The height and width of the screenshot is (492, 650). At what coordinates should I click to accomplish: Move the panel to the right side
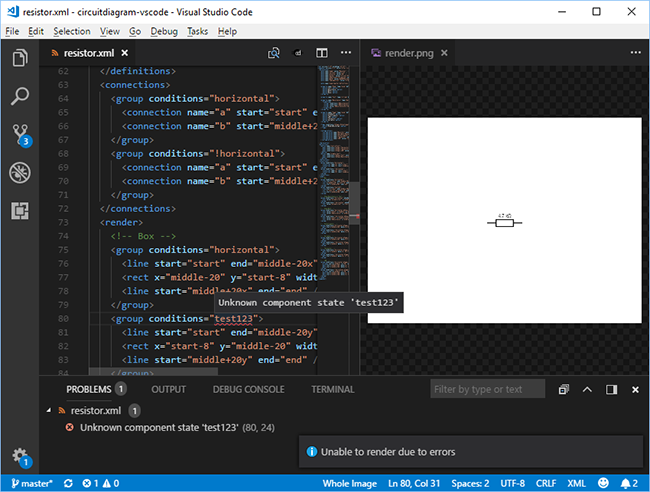pyautogui.click(x=611, y=389)
